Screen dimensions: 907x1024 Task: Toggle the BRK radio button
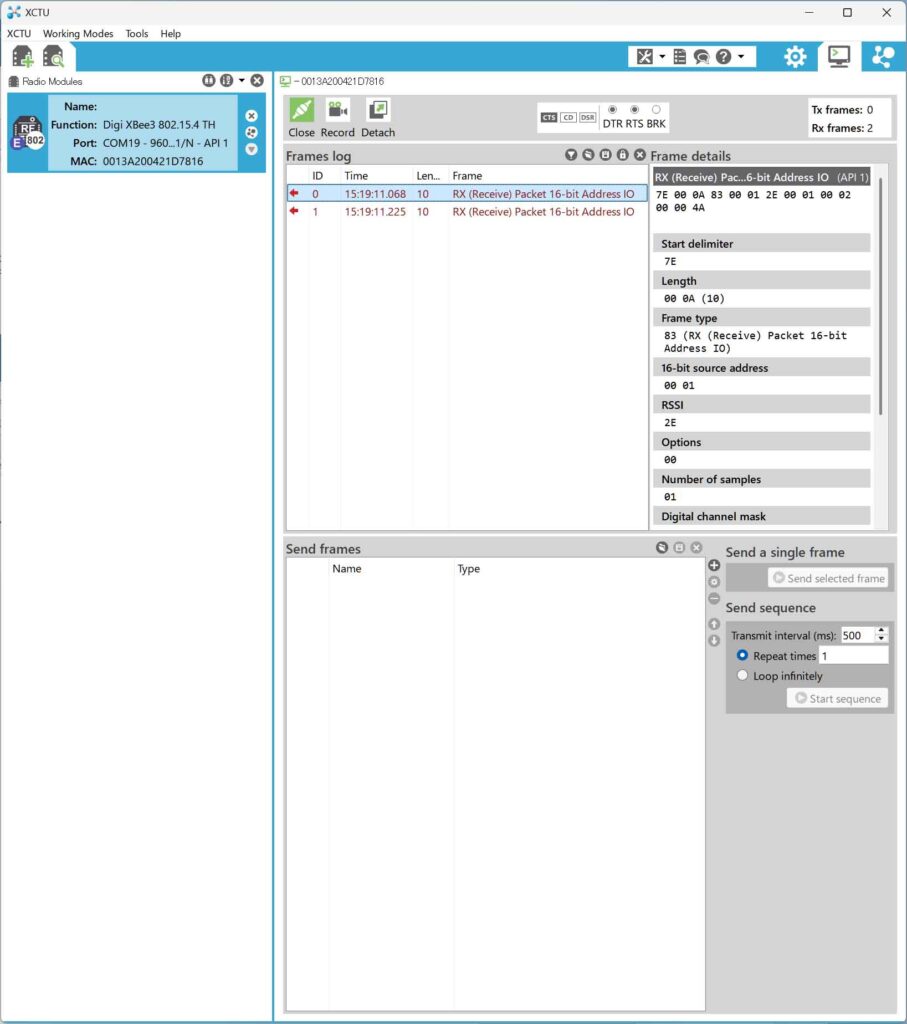click(656, 110)
